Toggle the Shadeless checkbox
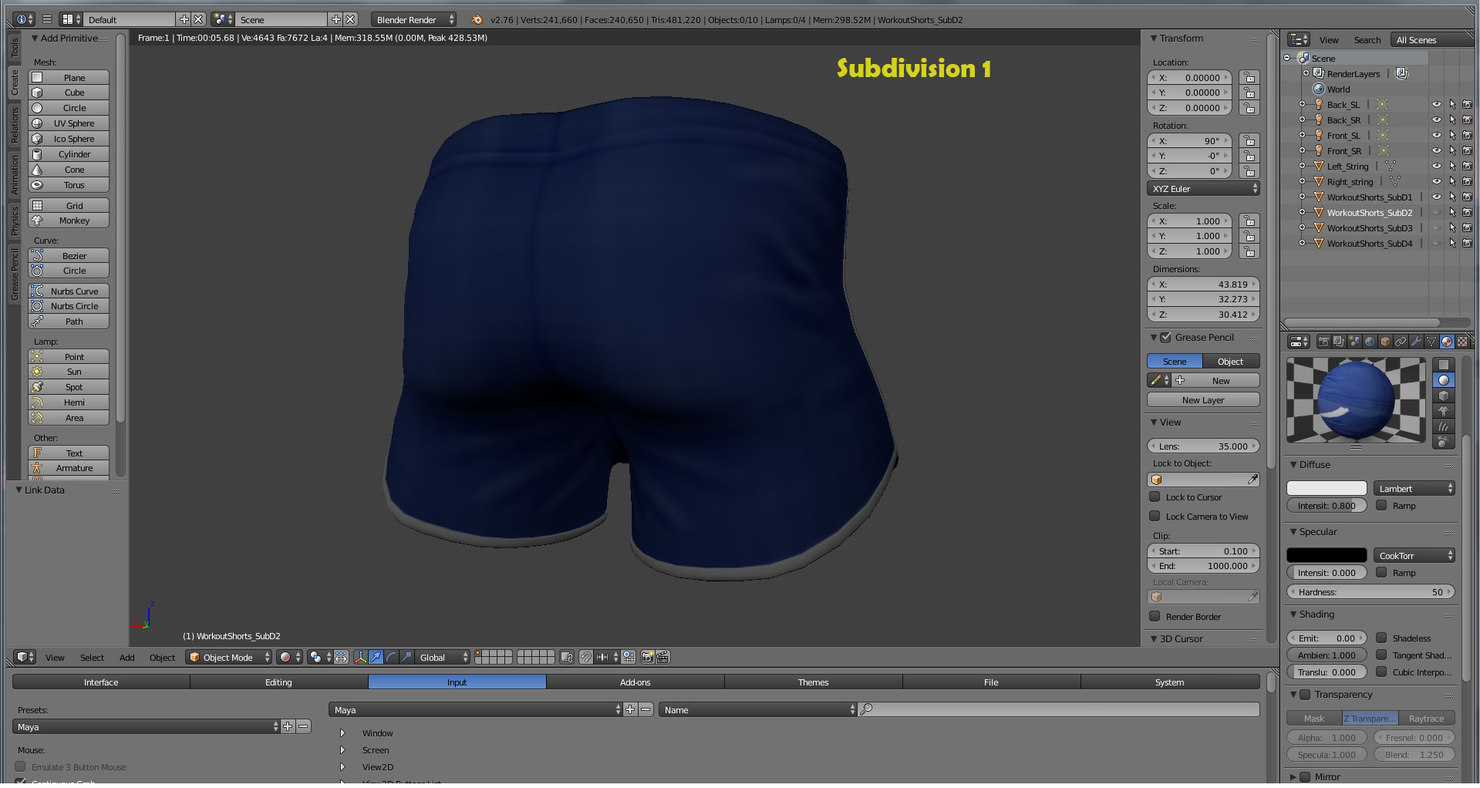 click(1381, 638)
